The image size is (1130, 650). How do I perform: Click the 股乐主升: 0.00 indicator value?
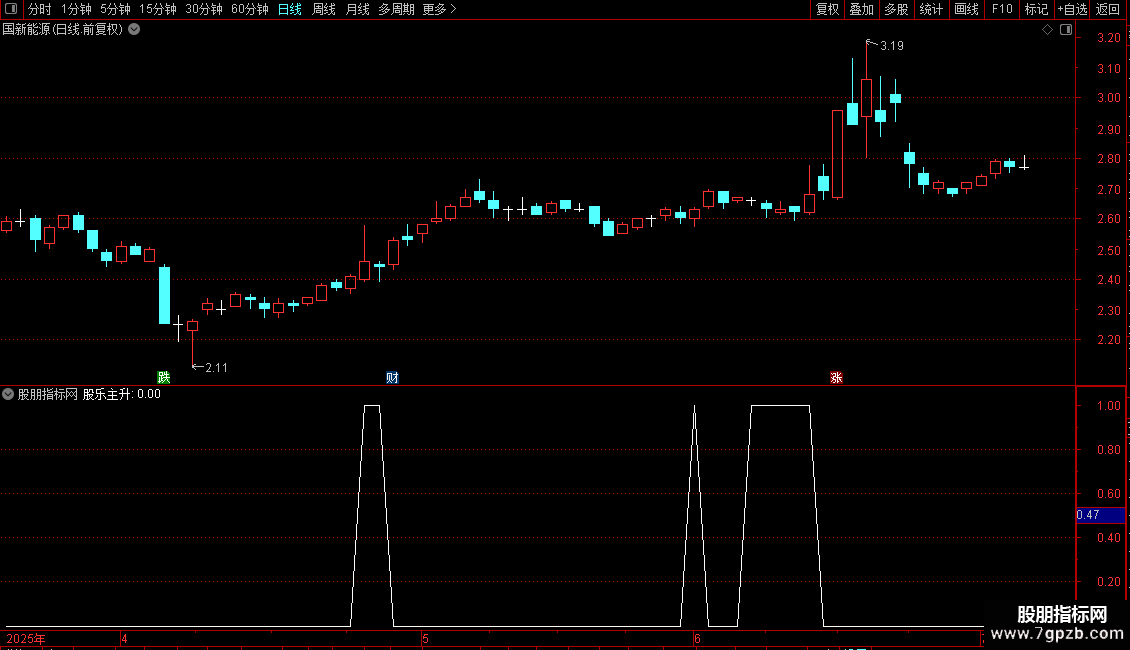click(122, 394)
